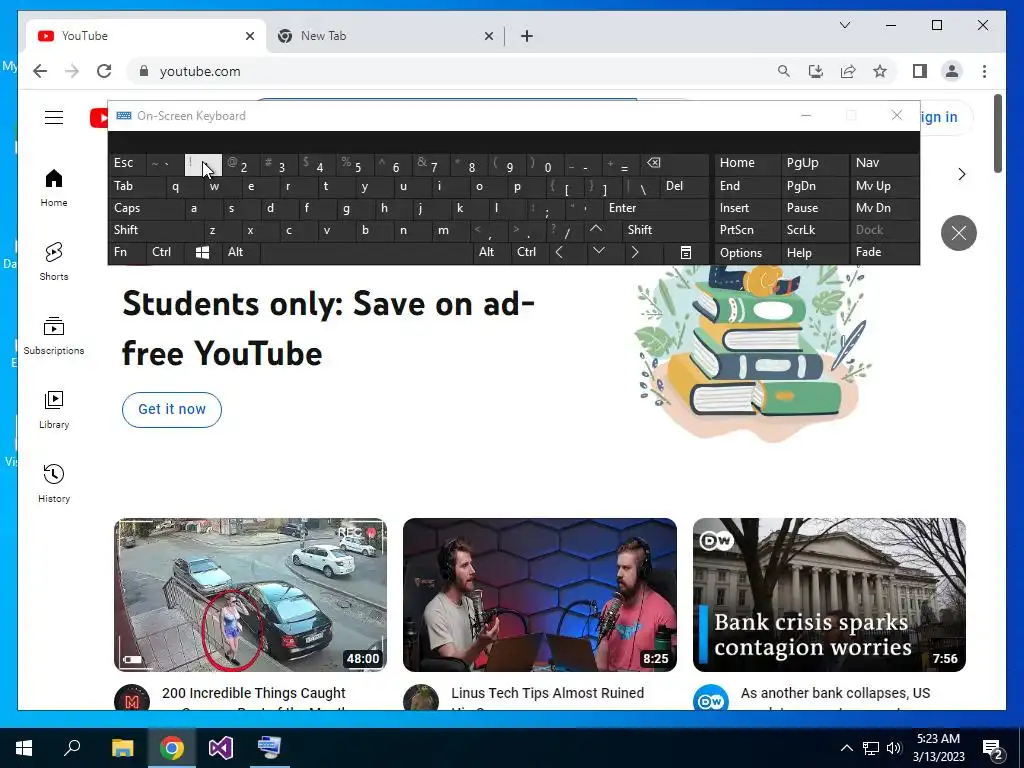Click Fade key on On-Screen Keyboard
Image resolution: width=1024 pixels, height=768 pixels.
pos(884,253)
